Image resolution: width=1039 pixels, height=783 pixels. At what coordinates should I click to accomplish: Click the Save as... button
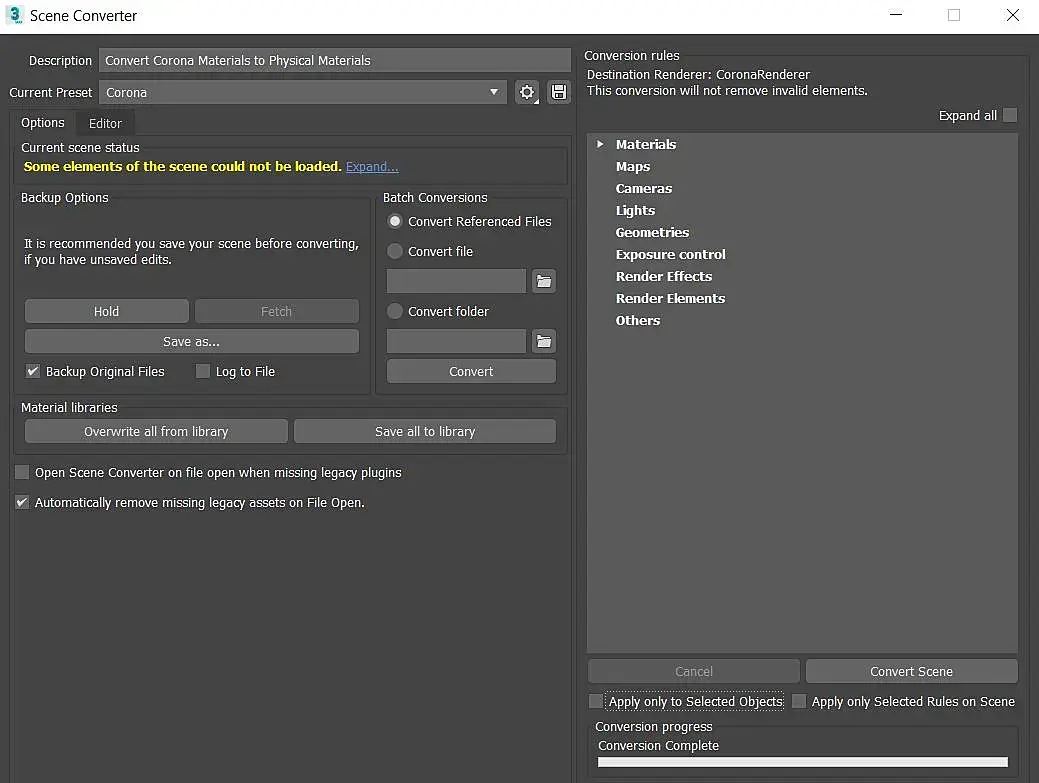[x=191, y=342]
